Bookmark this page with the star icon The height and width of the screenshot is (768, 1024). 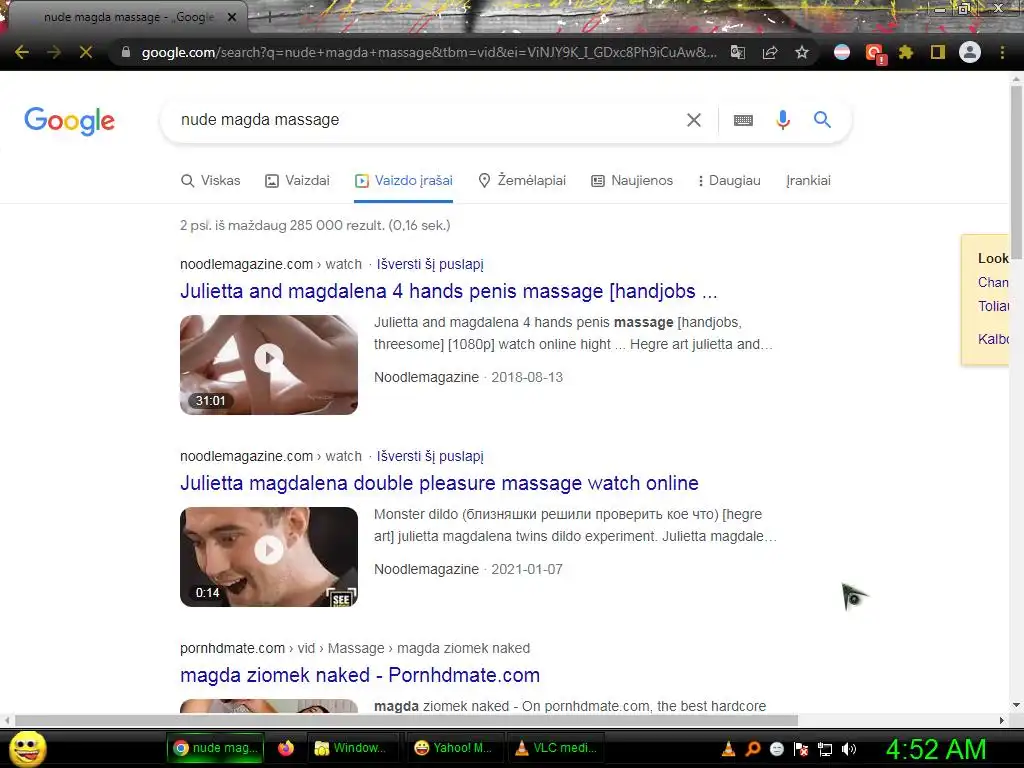(802, 52)
